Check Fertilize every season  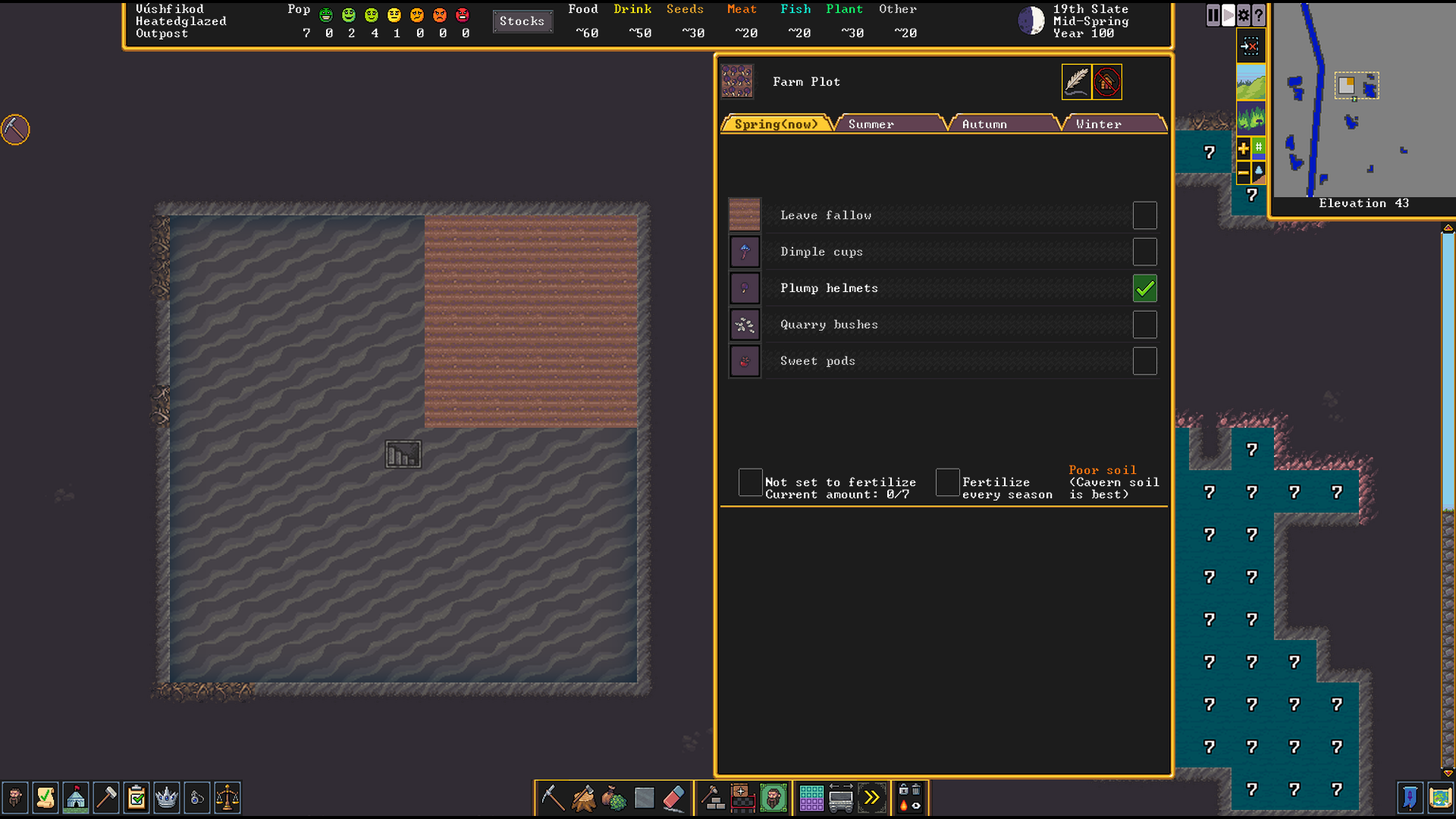947,482
